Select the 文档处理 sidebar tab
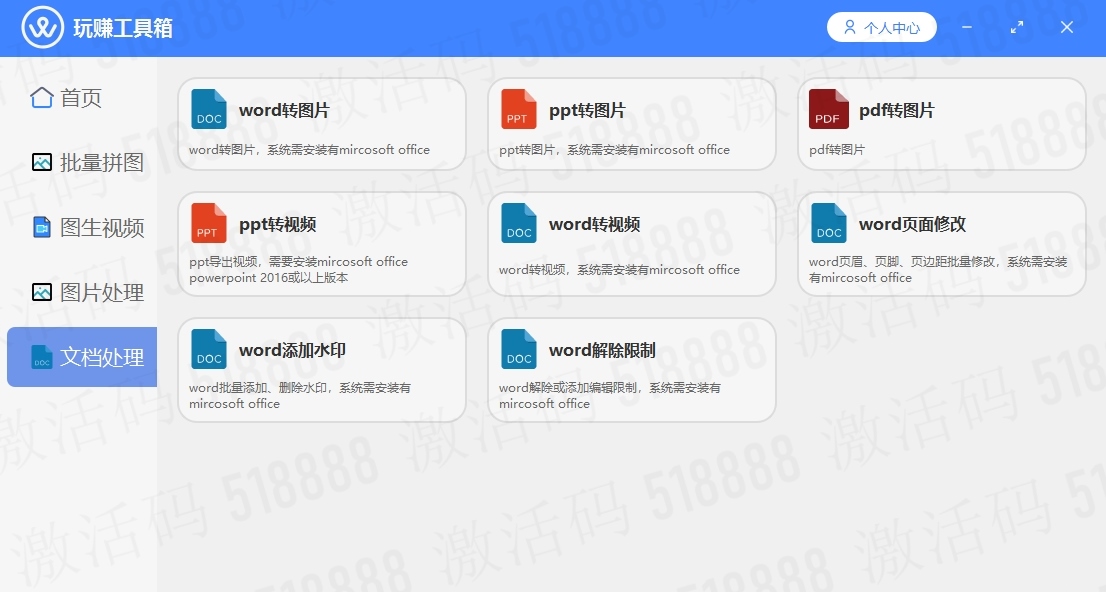1106x592 pixels. 82,357
